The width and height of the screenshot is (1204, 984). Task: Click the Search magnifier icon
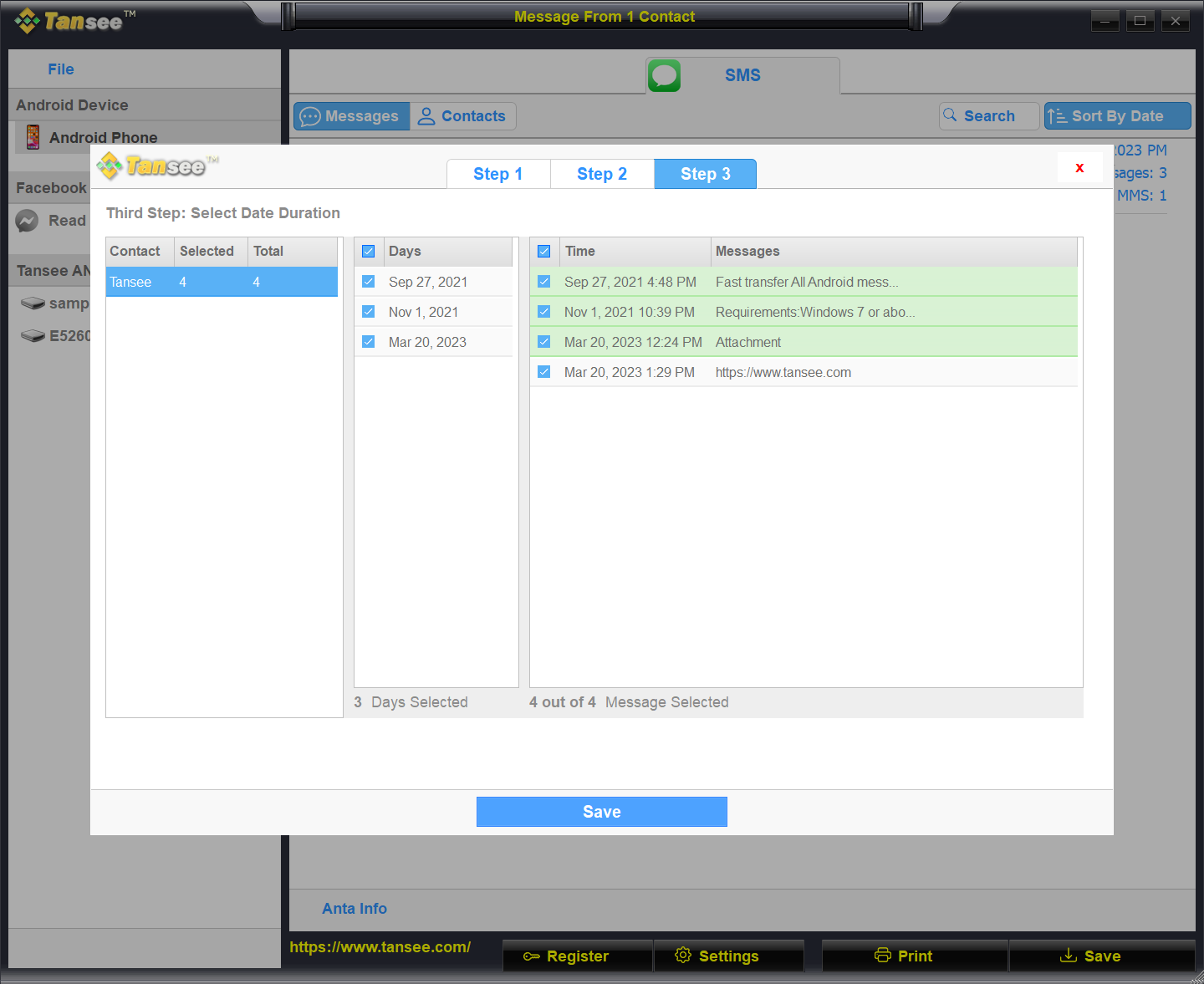[950, 115]
